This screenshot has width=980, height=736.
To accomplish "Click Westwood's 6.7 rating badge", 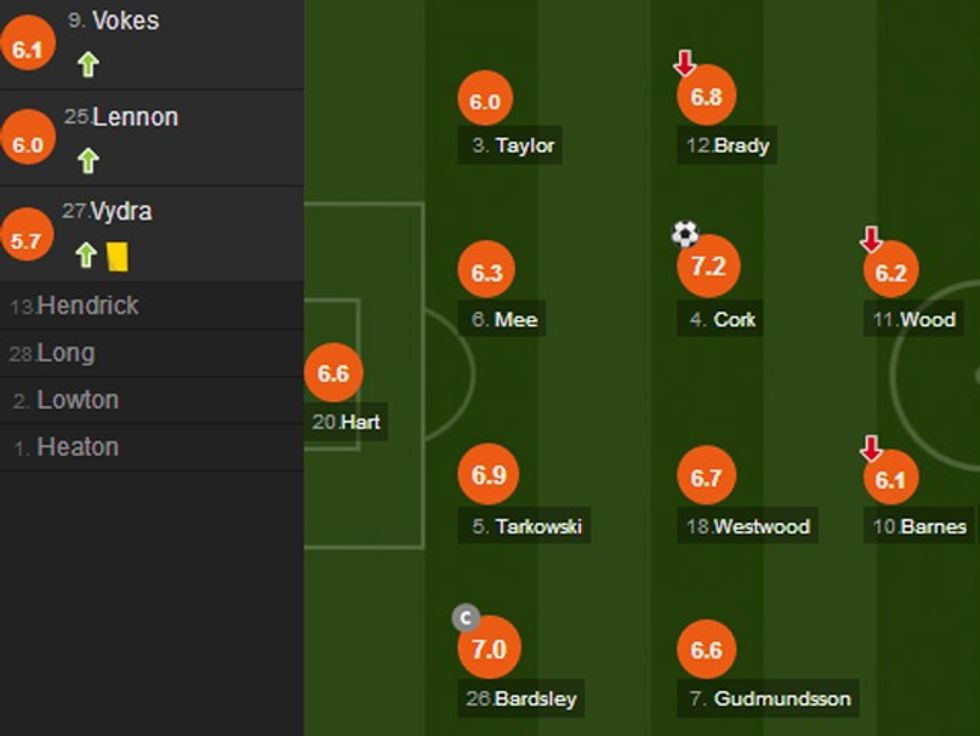I will point(706,478).
